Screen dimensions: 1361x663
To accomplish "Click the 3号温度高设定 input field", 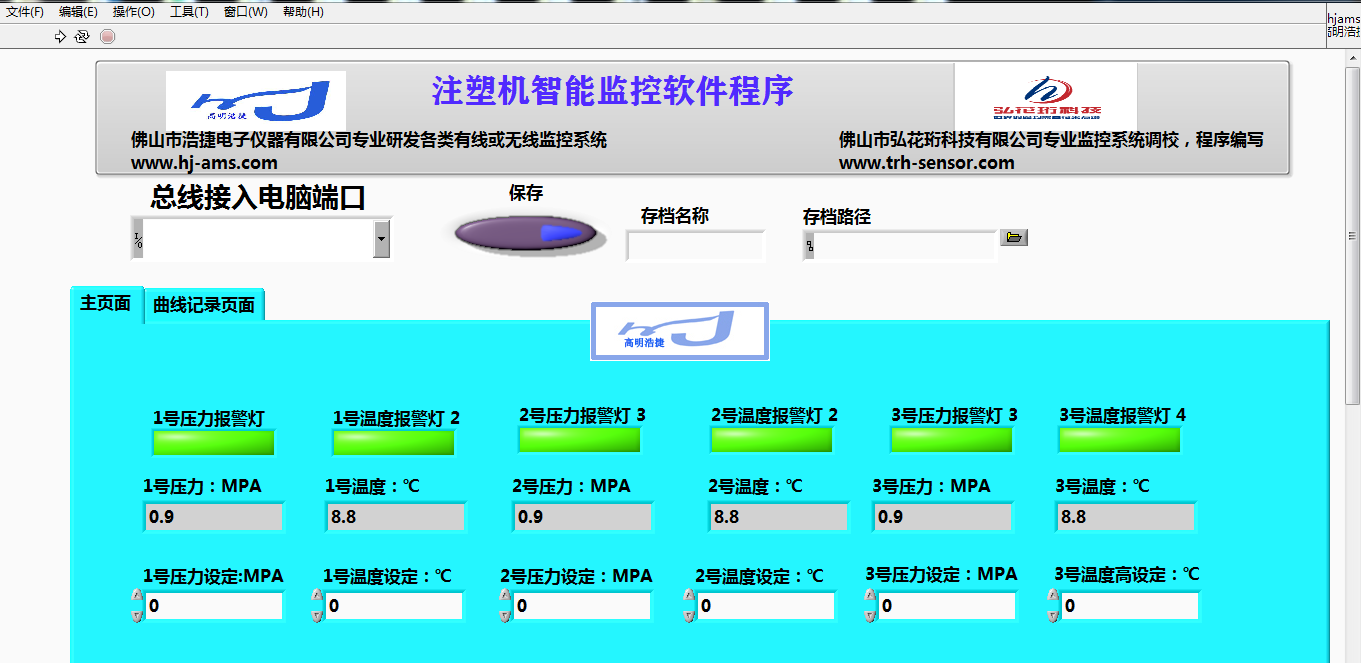I will click(x=1130, y=606).
